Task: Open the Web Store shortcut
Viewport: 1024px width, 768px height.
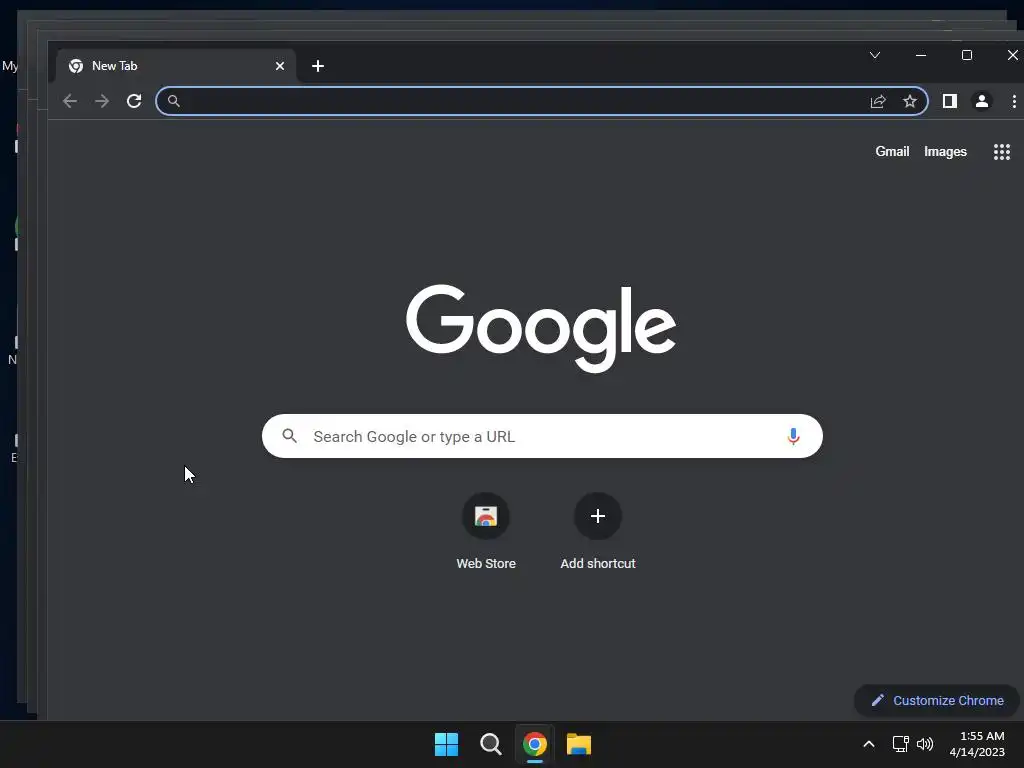Action: click(x=486, y=531)
